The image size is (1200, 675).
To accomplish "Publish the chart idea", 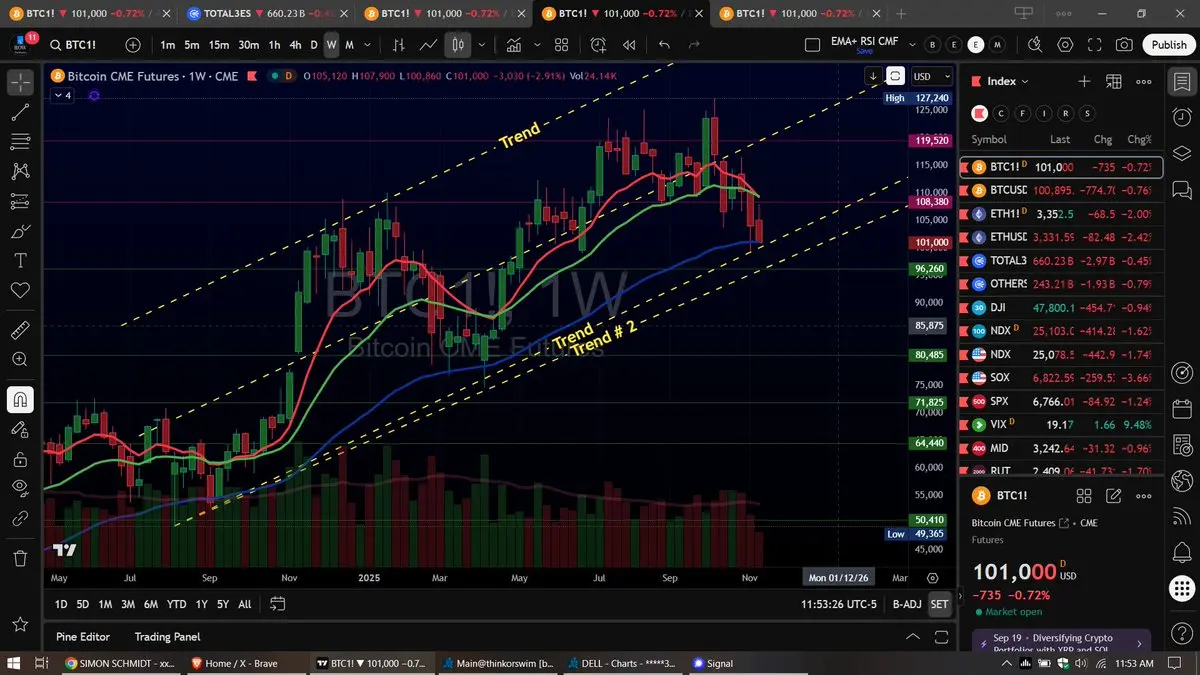I will [1169, 45].
